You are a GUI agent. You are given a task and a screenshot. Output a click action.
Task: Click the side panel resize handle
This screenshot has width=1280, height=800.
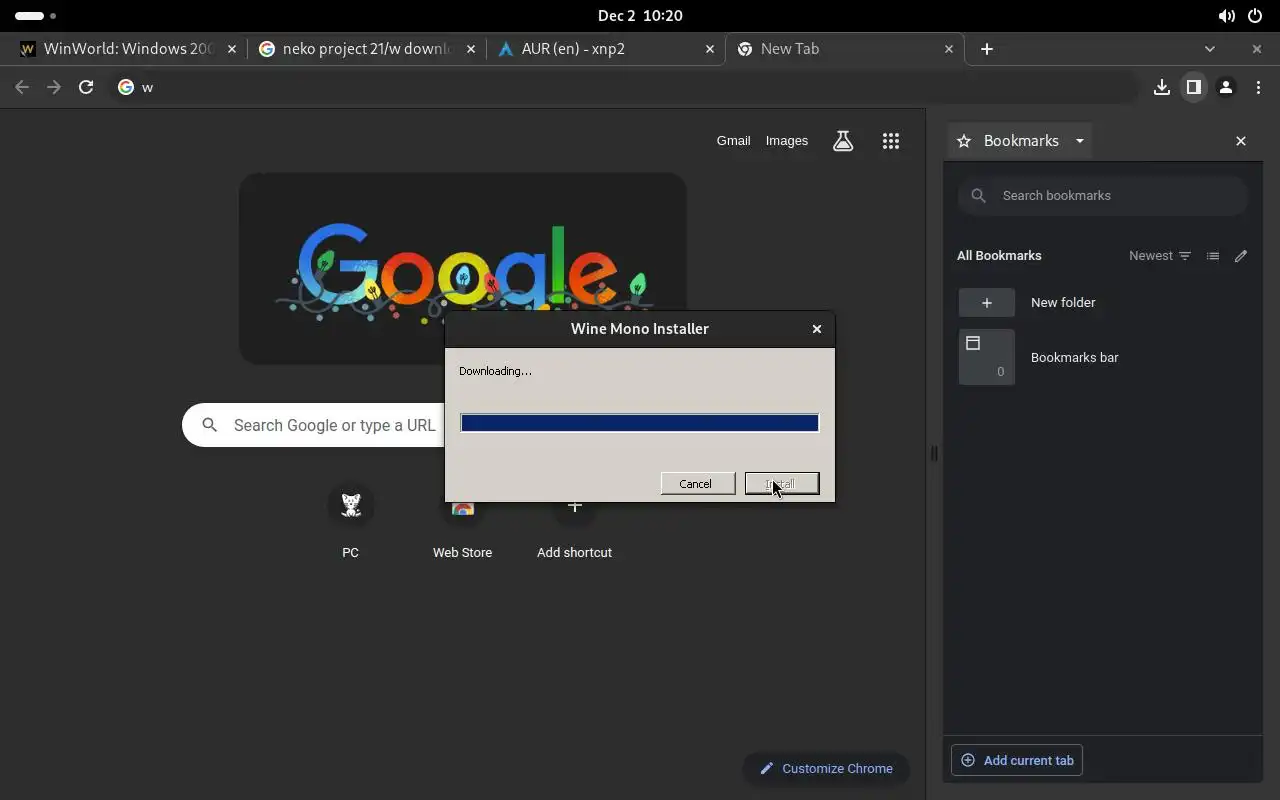(x=934, y=453)
